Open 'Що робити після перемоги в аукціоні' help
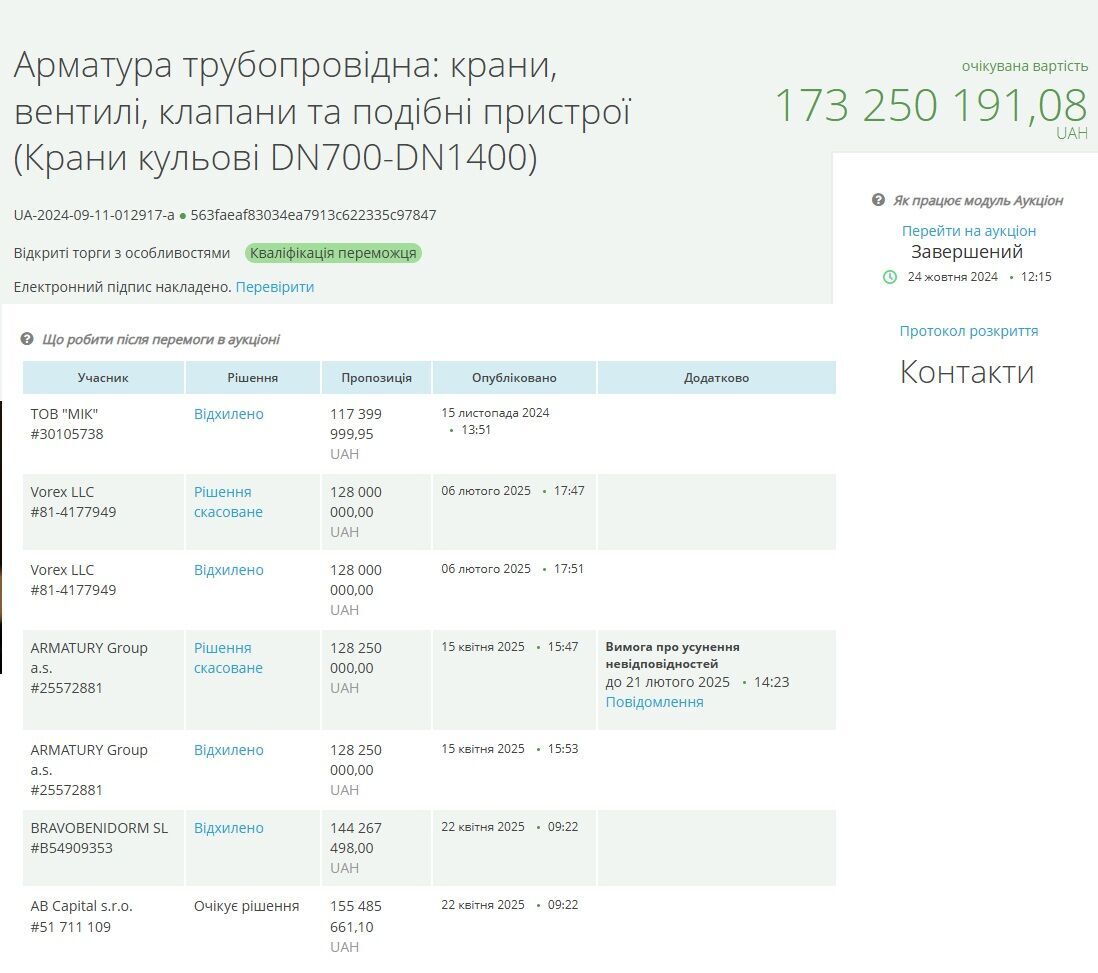The height and width of the screenshot is (973, 1098). point(161,339)
